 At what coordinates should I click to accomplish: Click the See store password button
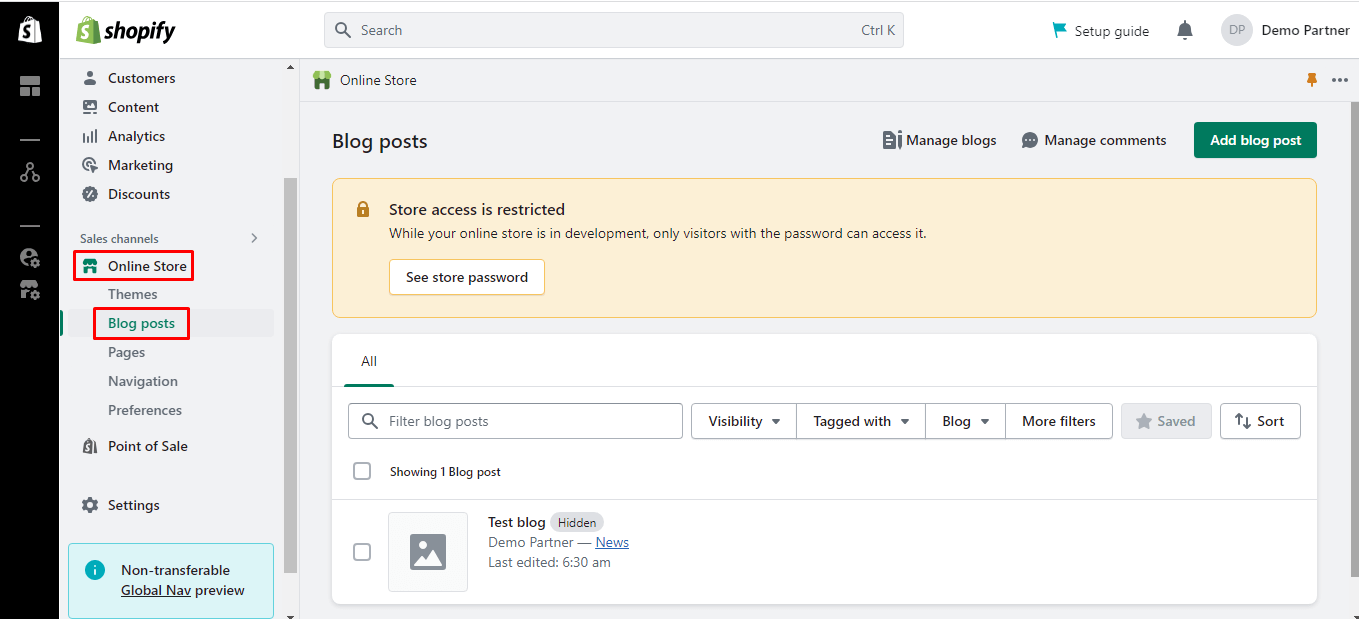tap(467, 277)
